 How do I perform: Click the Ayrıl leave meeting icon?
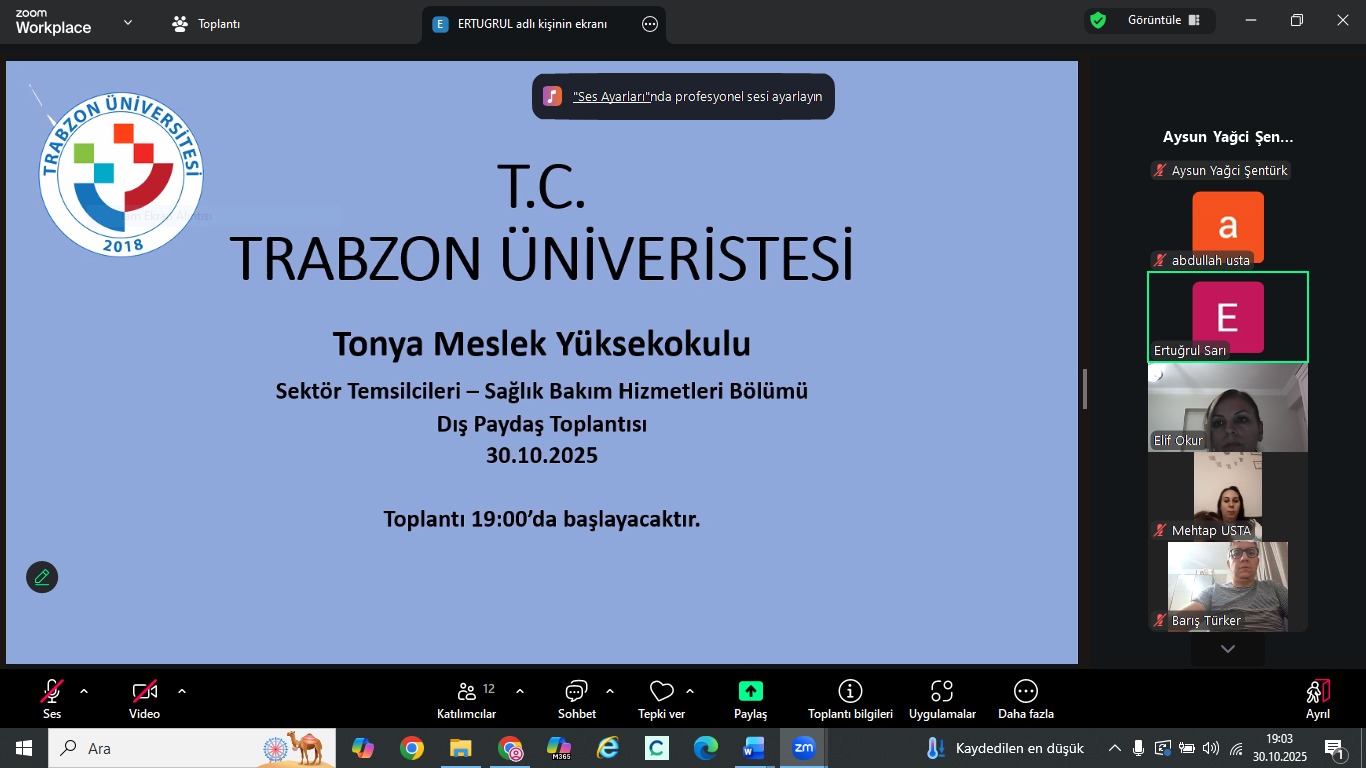click(1317, 692)
